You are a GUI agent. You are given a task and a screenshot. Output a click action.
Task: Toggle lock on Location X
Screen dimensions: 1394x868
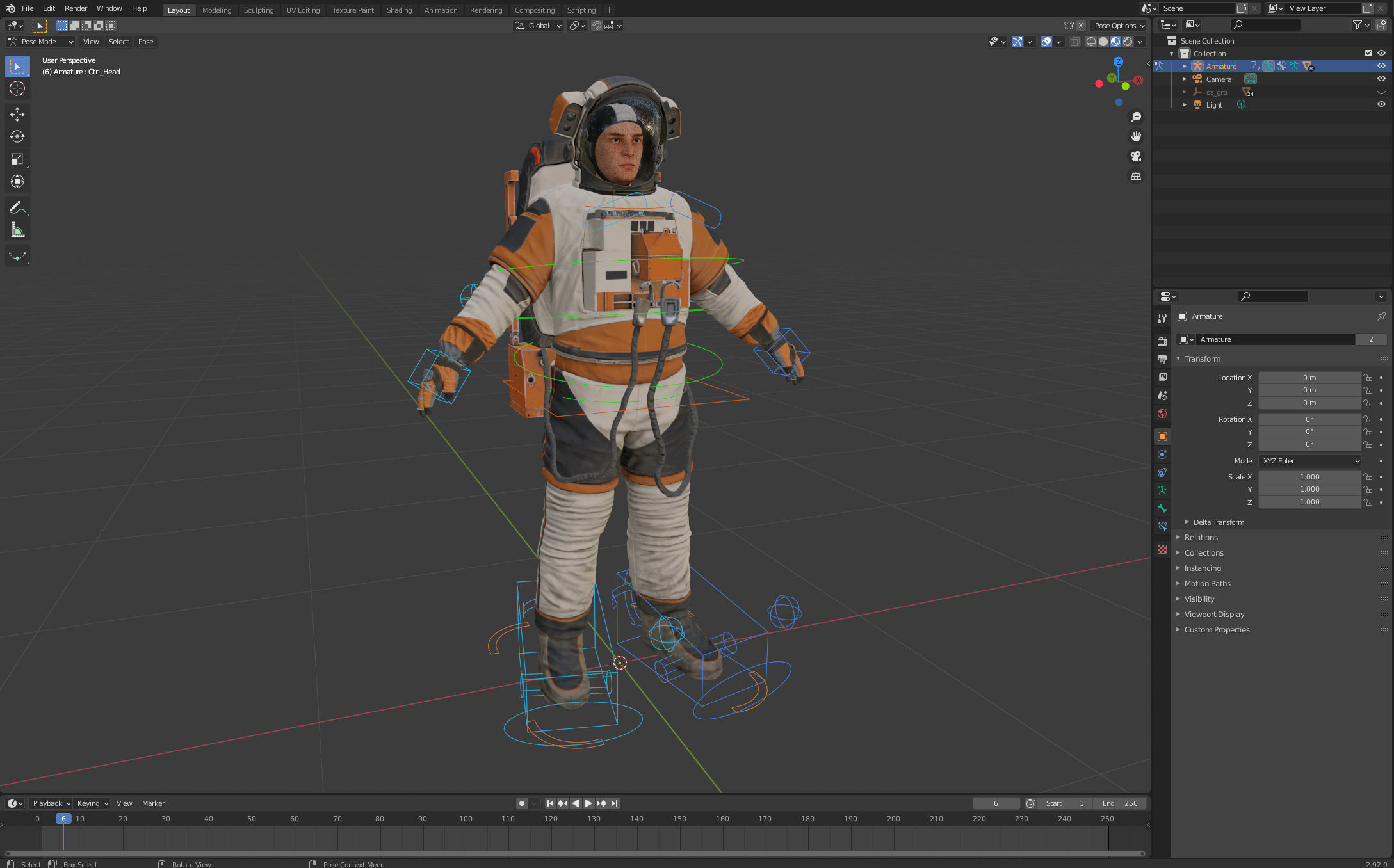point(1368,378)
